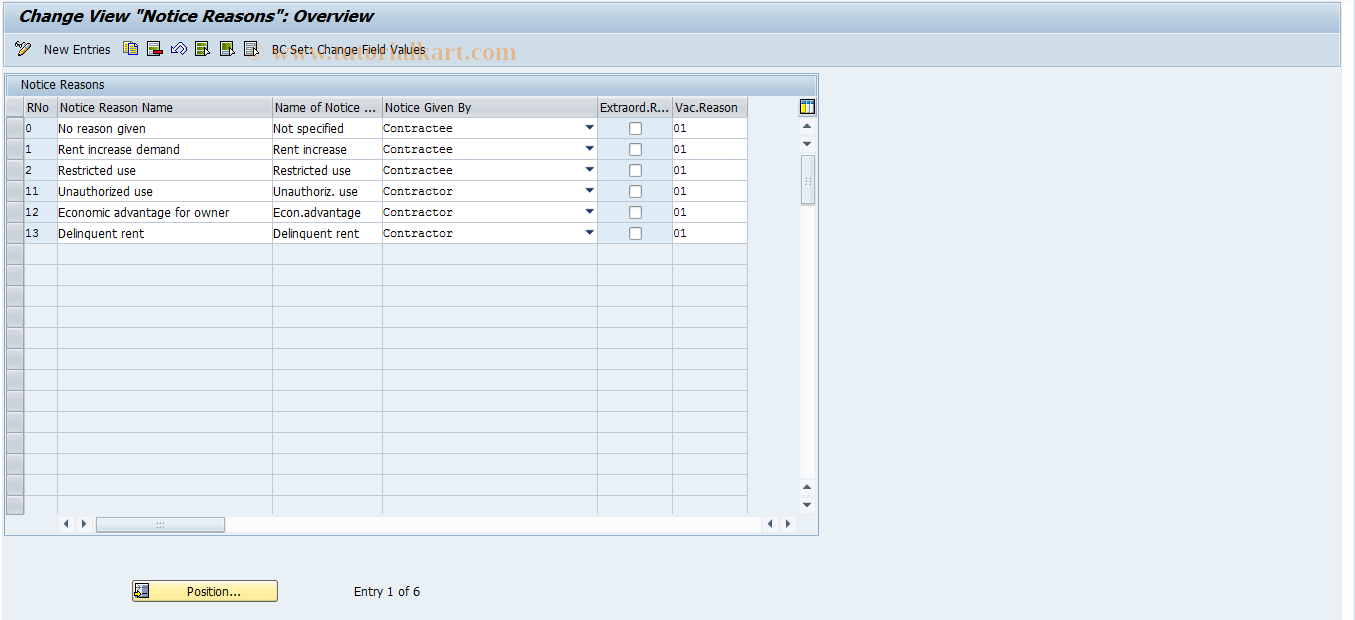
Task: Open Notice Given By dropdown for No reason given
Action: pyautogui.click(x=589, y=128)
